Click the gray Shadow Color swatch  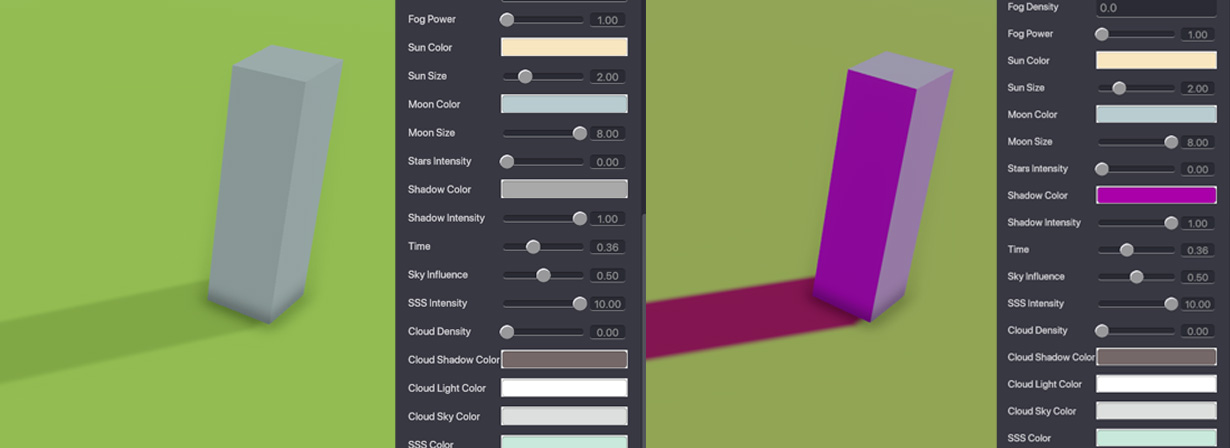[564, 189]
